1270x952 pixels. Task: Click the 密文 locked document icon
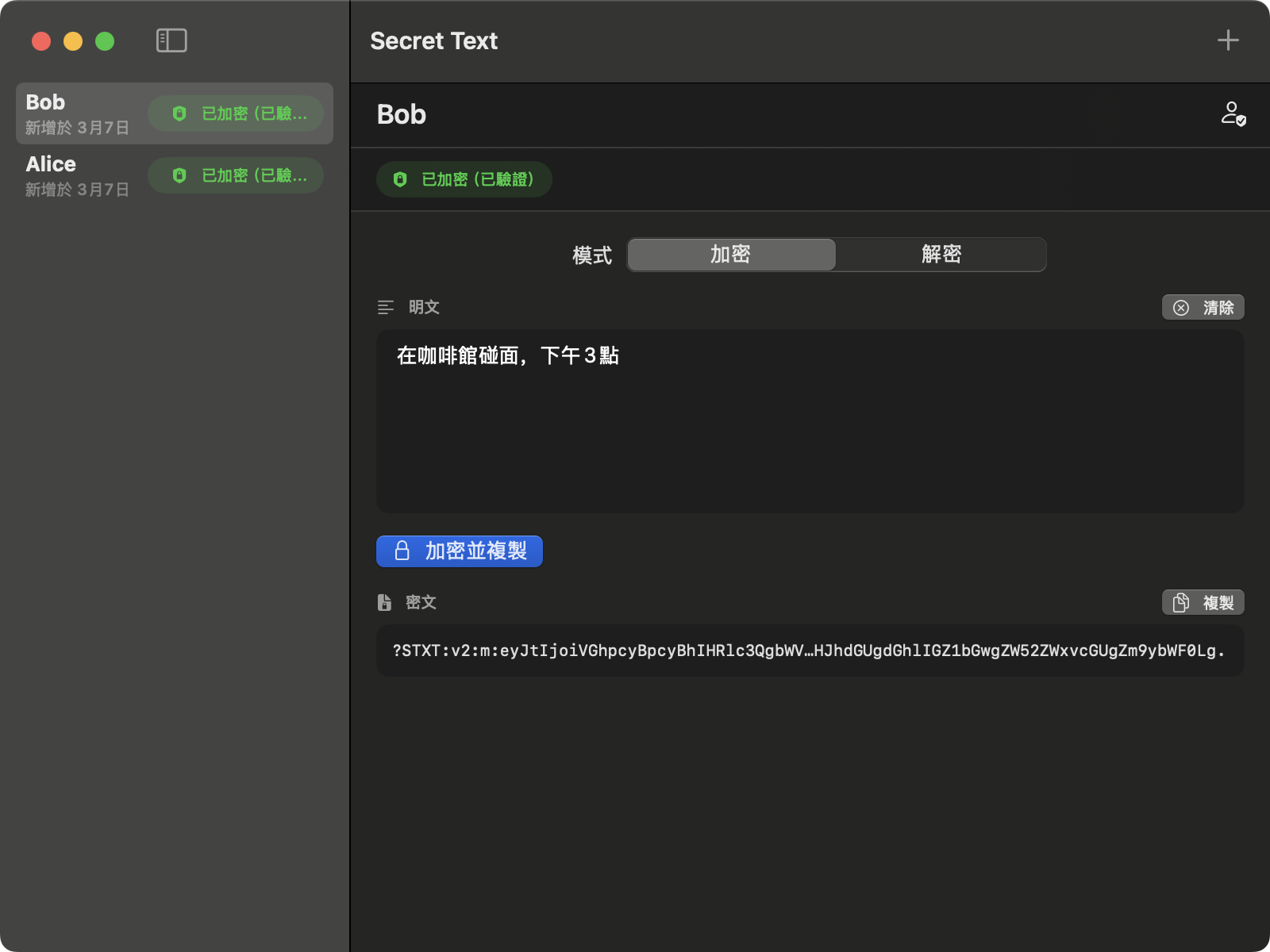click(x=385, y=603)
